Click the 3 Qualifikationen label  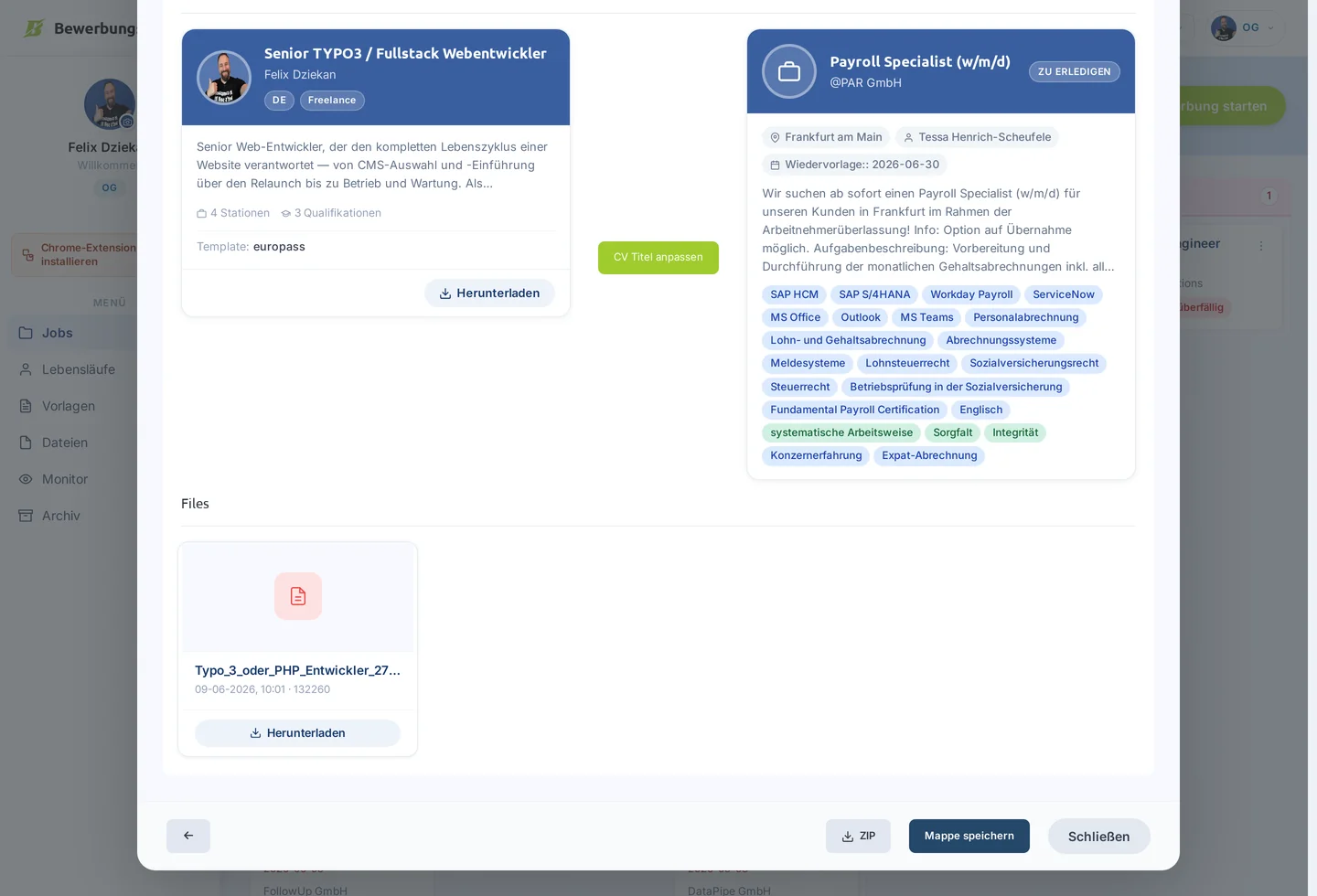click(x=331, y=213)
